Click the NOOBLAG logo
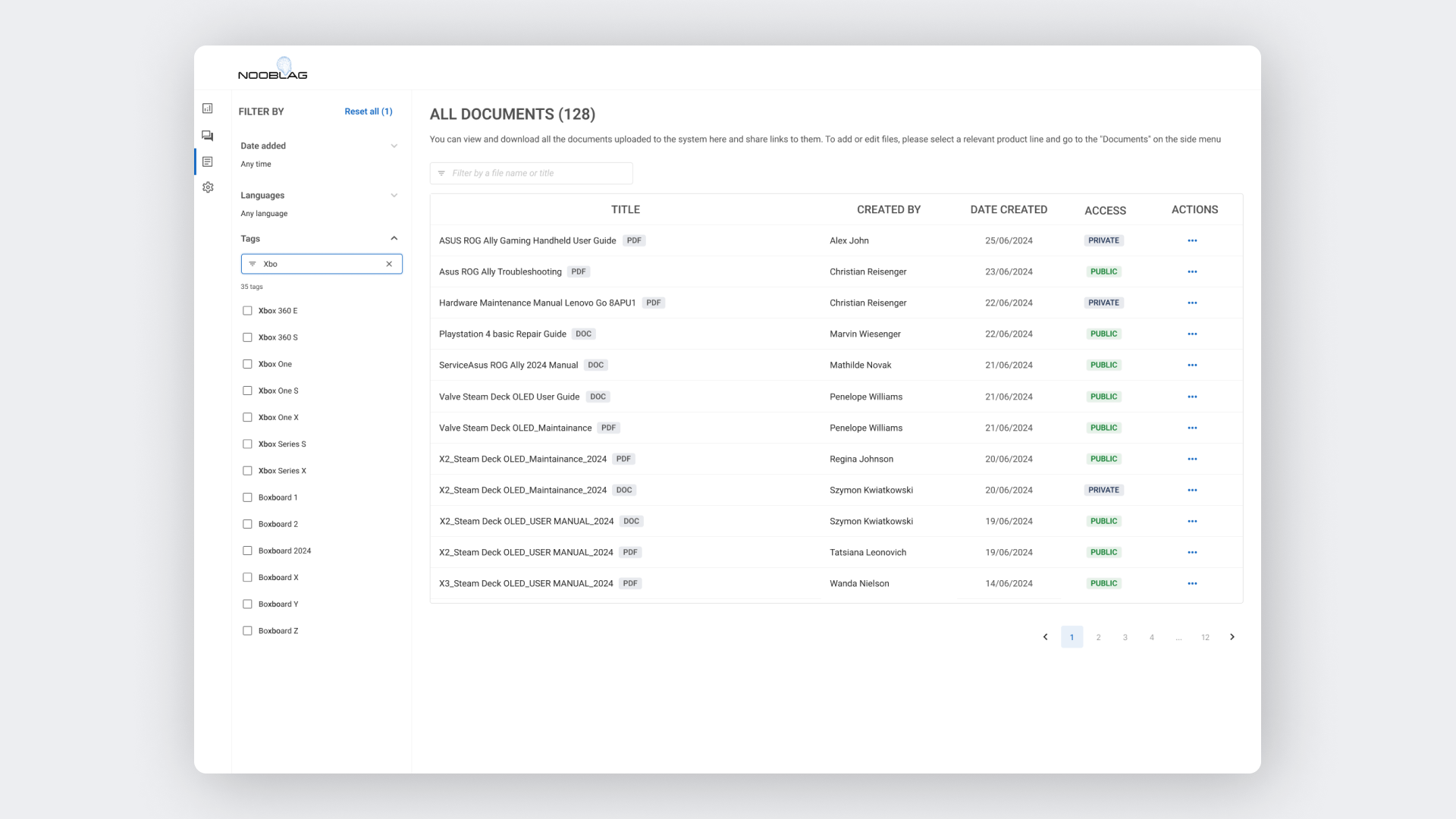 (273, 69)
